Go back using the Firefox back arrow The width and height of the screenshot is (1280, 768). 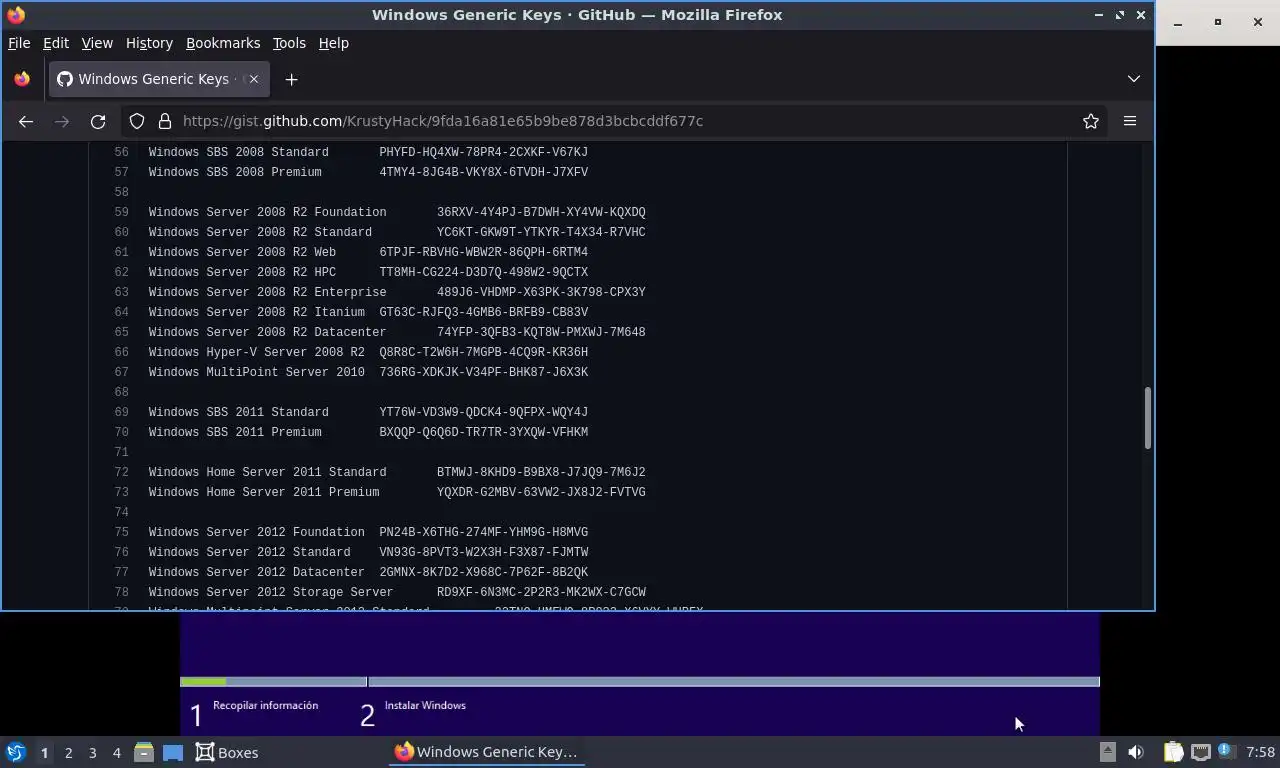[26, 121]
